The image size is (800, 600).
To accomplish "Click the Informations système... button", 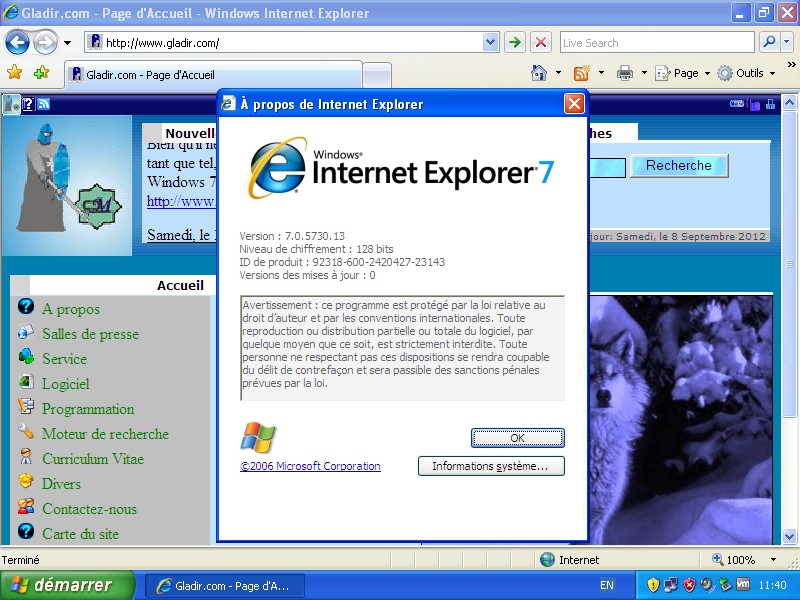I will pos(491,466).
